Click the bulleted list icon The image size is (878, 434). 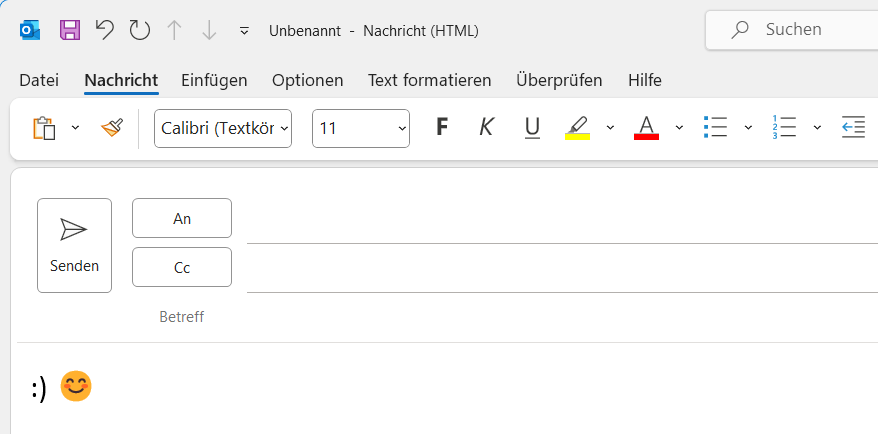(715, 127)
